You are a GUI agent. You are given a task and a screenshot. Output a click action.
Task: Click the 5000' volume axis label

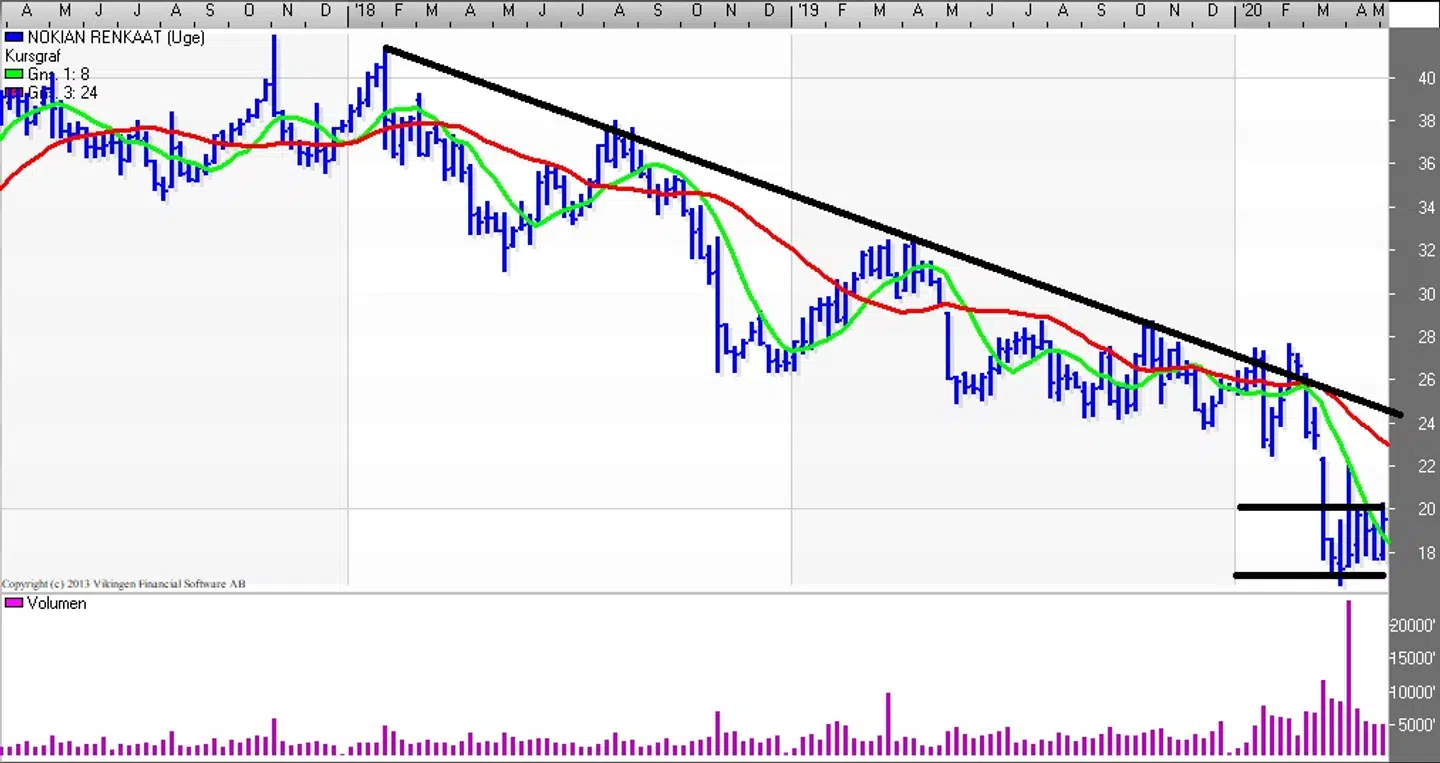[x=1416, y=725]
